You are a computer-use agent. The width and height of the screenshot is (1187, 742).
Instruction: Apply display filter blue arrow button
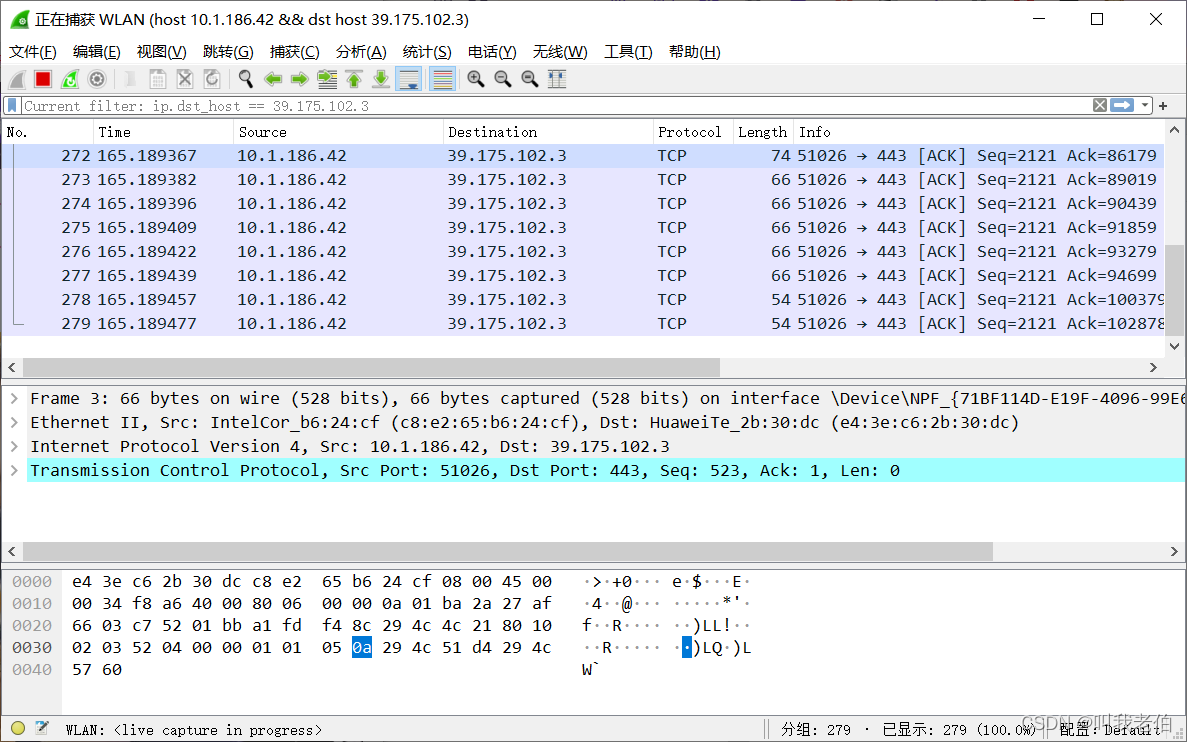1122,106
